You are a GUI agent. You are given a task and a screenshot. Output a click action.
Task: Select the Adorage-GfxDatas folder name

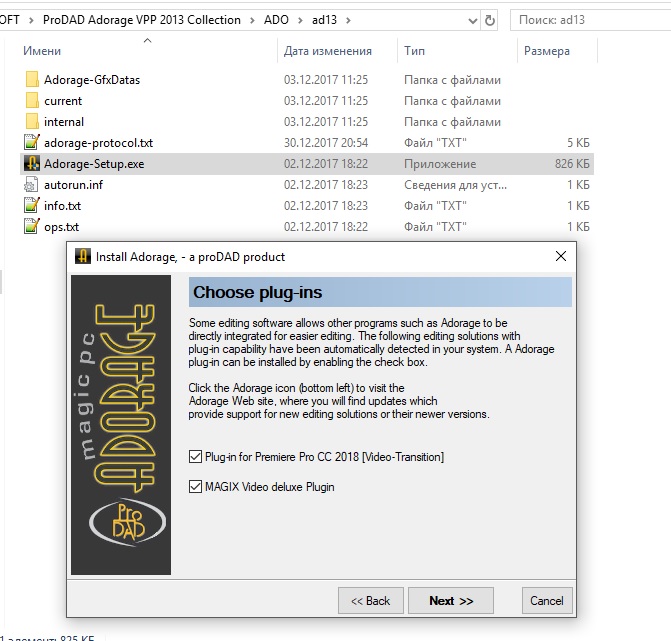click(x=92, y=80)
